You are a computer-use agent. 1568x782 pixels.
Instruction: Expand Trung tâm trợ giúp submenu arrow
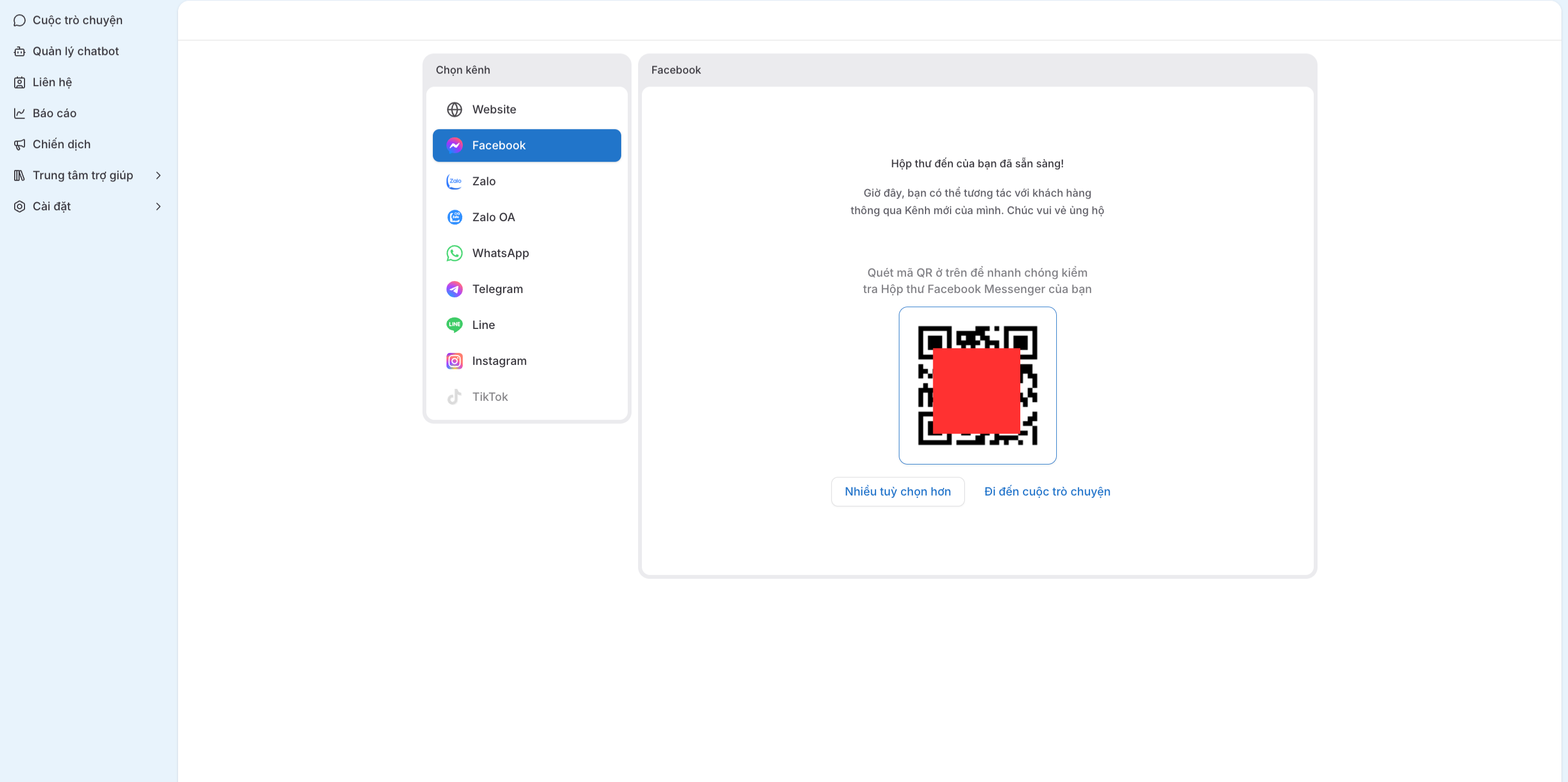click(x=158, y=176)
